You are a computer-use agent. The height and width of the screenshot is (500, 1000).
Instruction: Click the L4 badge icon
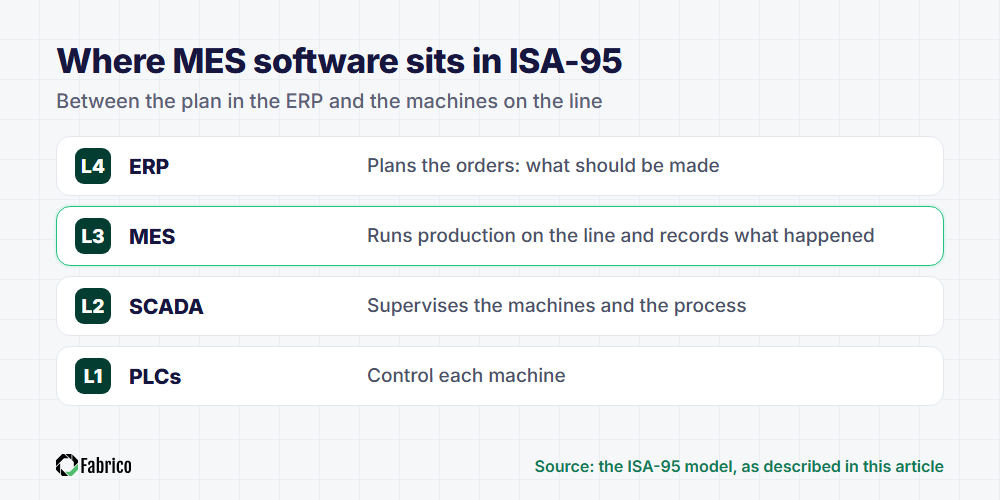click(93, 166)
